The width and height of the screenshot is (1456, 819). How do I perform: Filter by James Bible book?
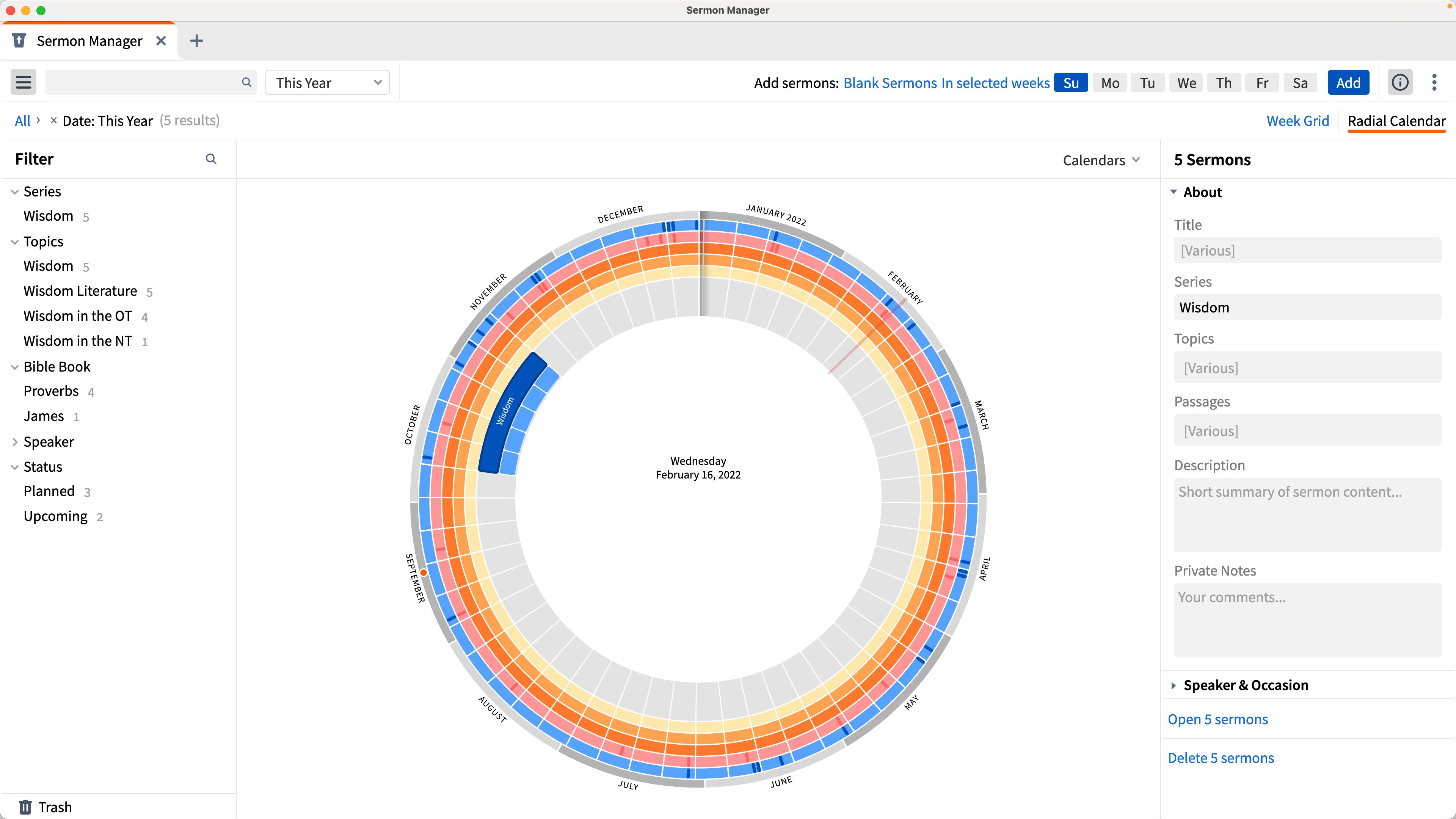pos(44,416)
